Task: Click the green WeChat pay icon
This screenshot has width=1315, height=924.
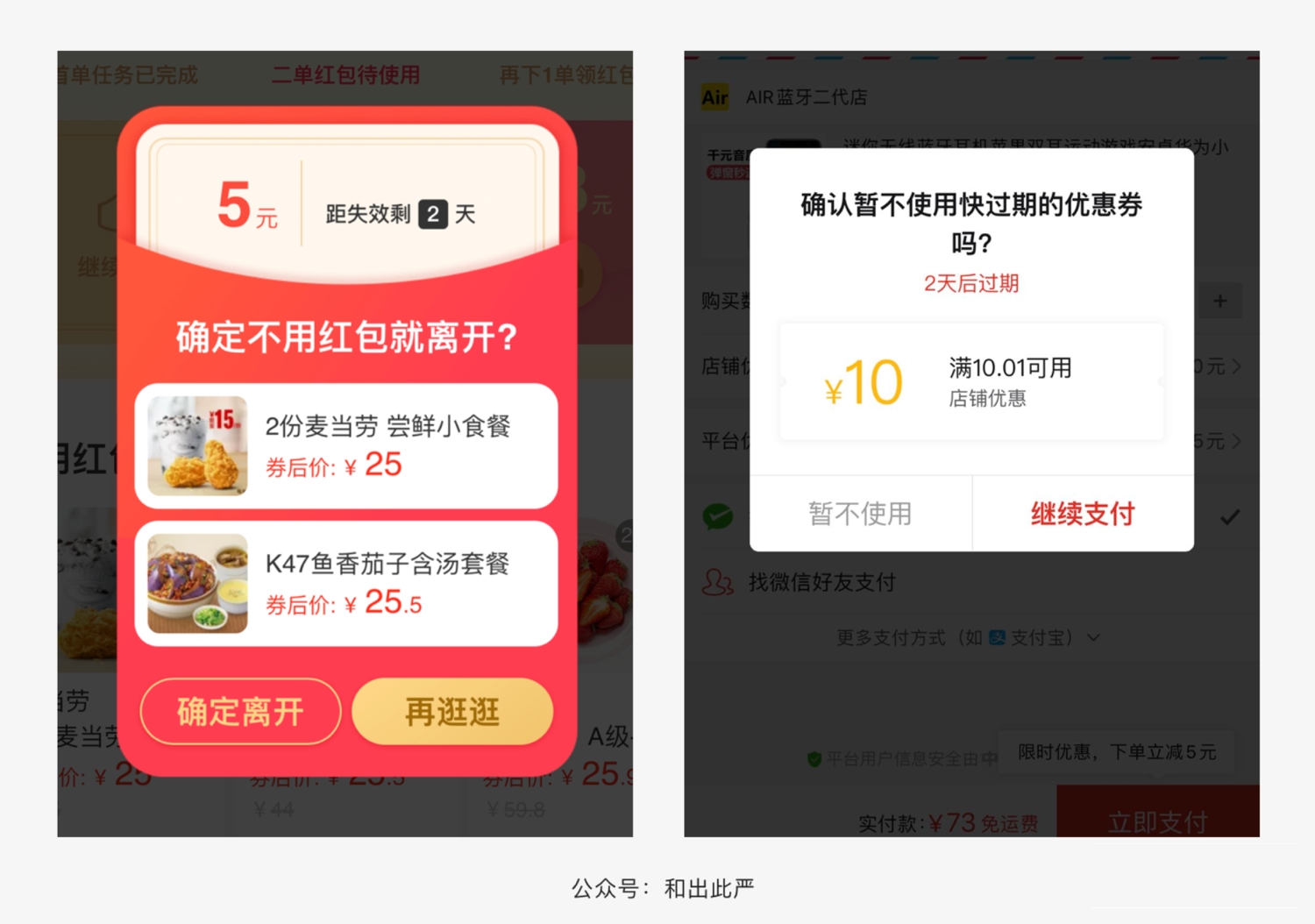Action: [x=718, y=516]
